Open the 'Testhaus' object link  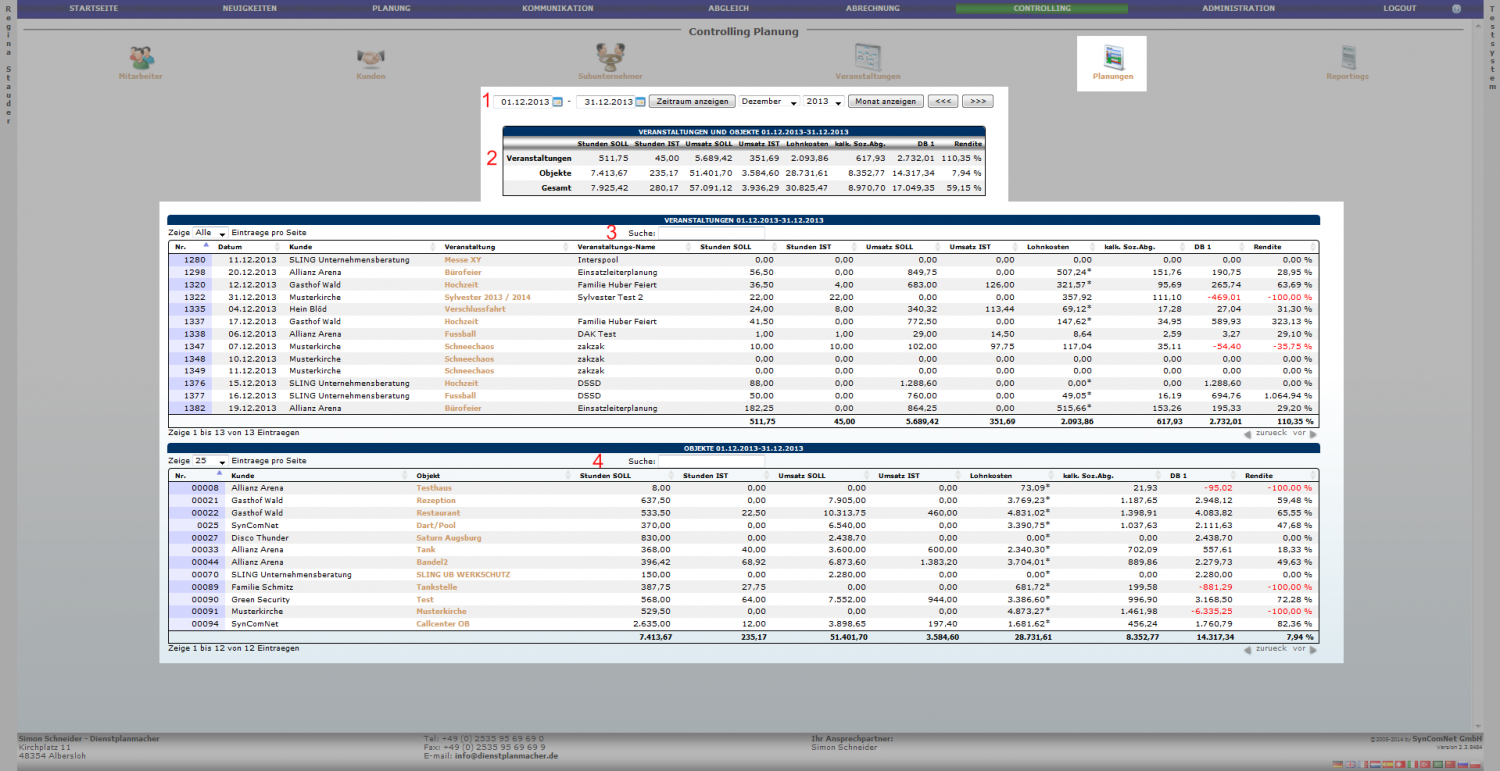point(433,487)
